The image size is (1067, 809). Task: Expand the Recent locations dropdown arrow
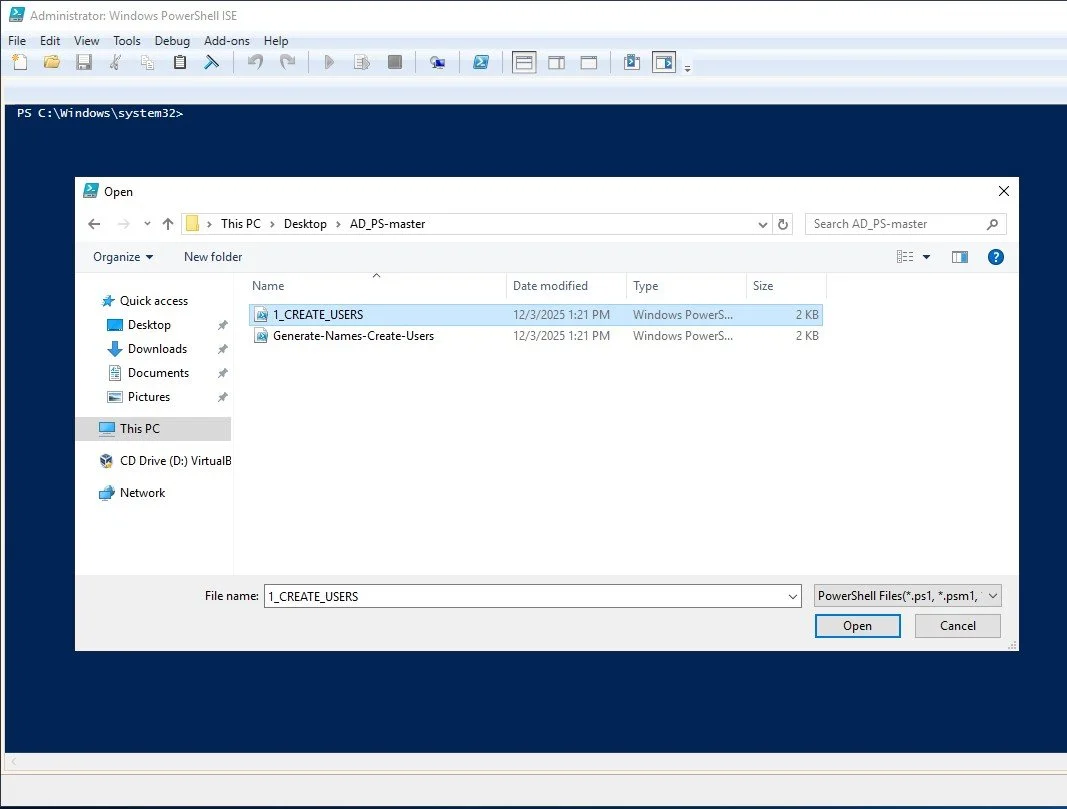147,224
